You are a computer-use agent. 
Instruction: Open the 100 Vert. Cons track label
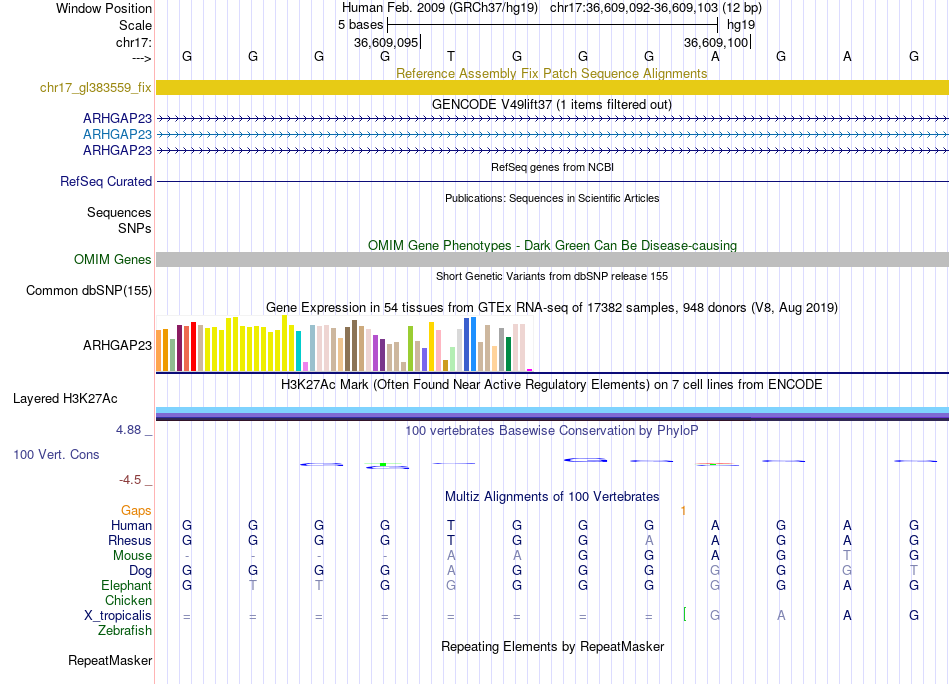click(x=56, y=454)
